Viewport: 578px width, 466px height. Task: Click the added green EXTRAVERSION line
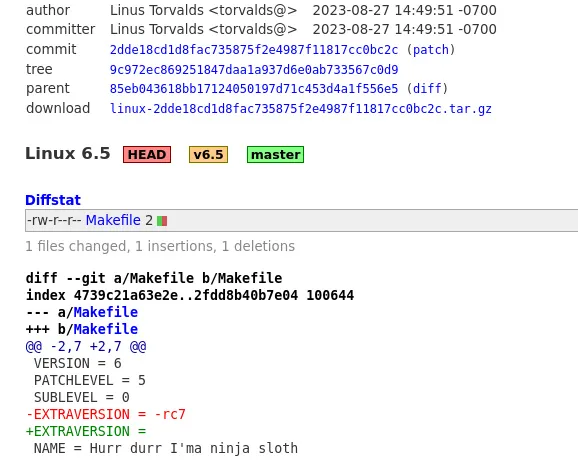86,431
